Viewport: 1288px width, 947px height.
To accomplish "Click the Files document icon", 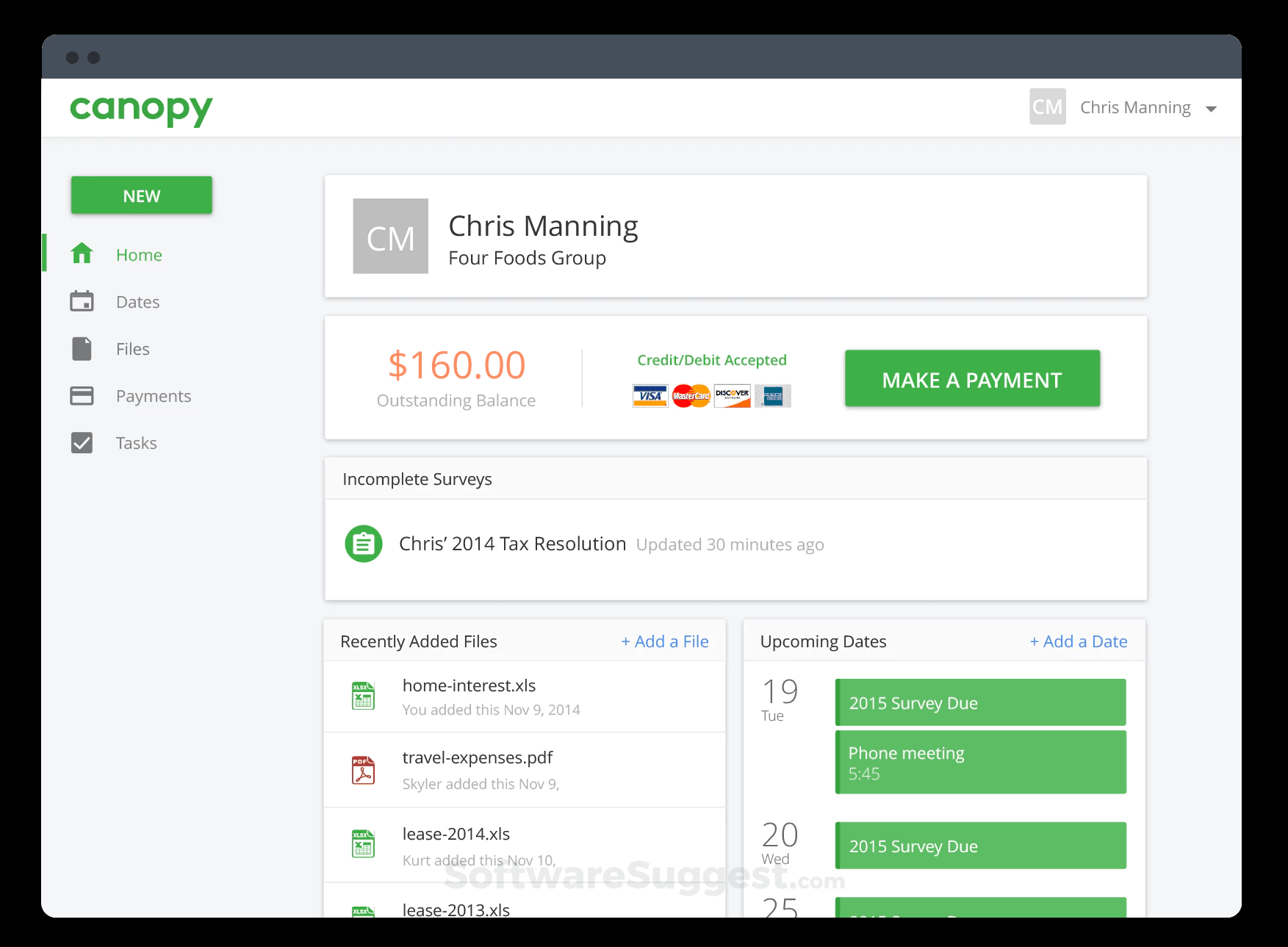I will [82, 348].
